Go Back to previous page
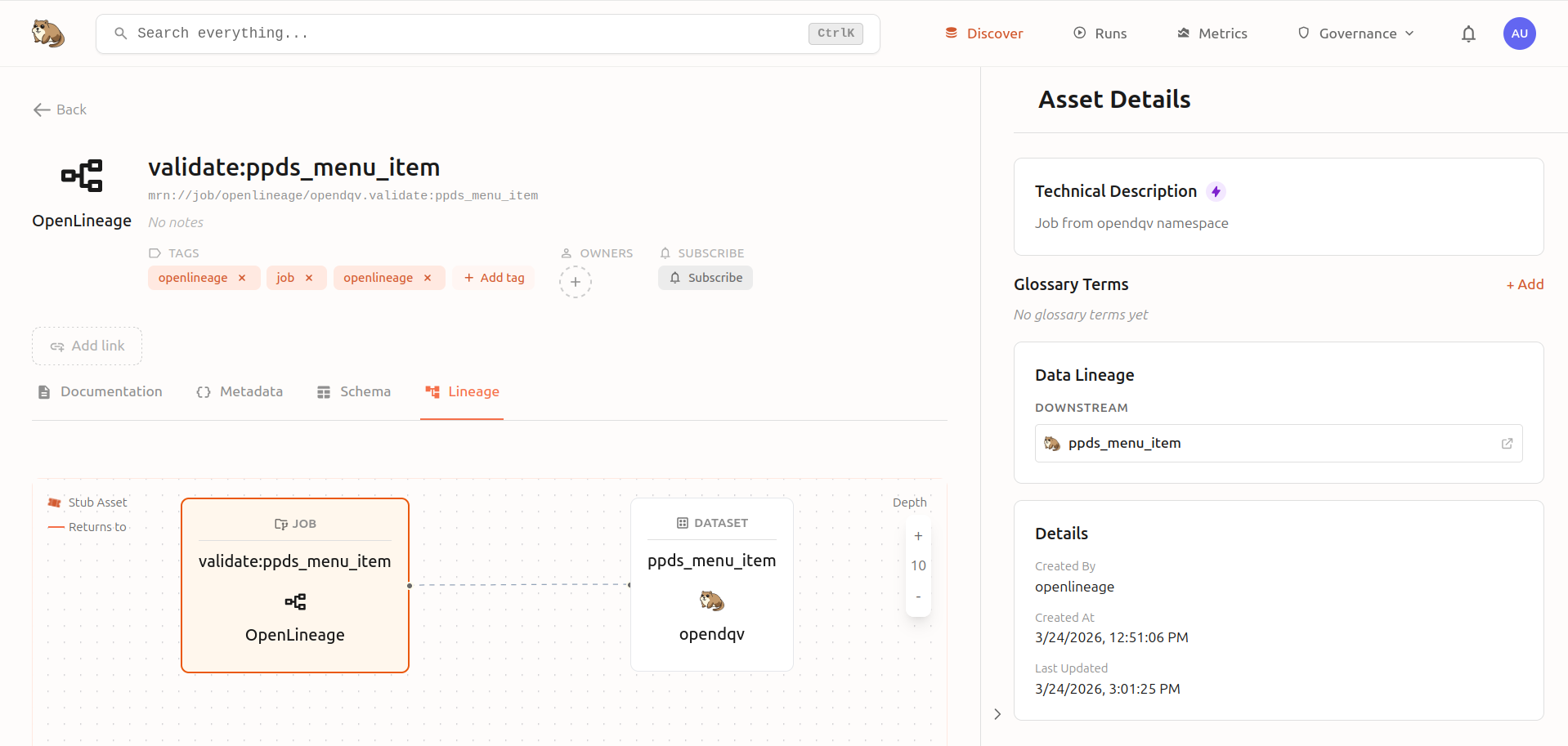 60,109
